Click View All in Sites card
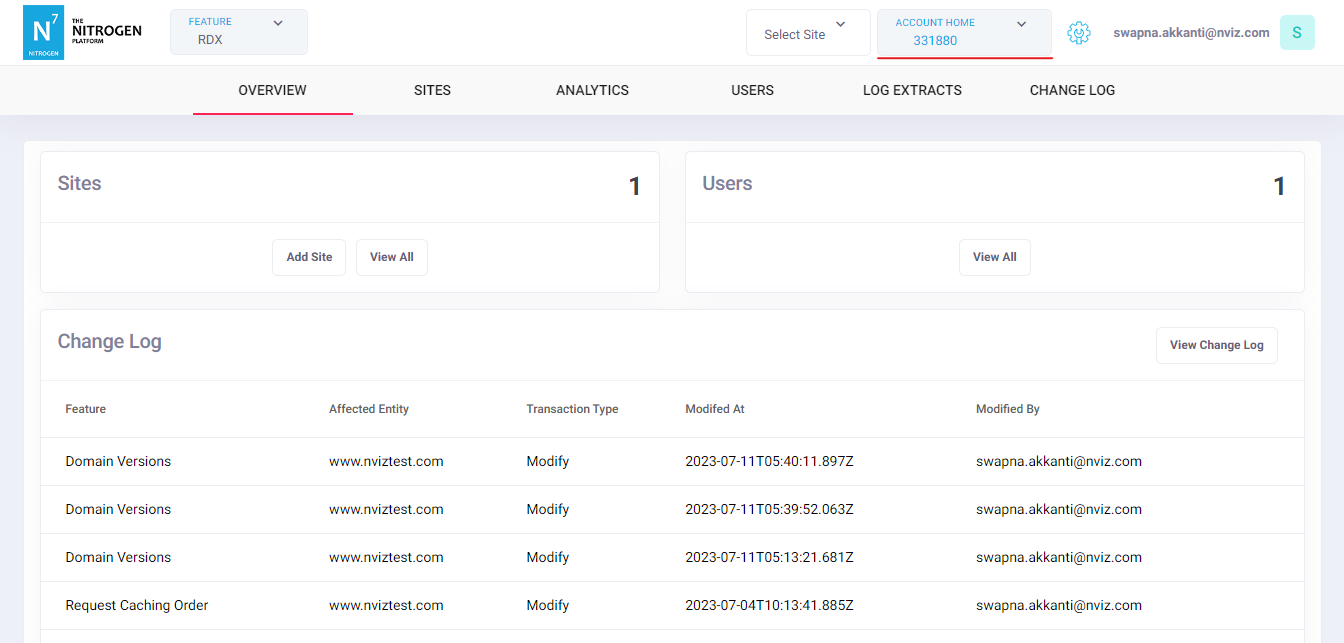The width and height of the screenshot is (1344, 643). [x=391, y=257]
